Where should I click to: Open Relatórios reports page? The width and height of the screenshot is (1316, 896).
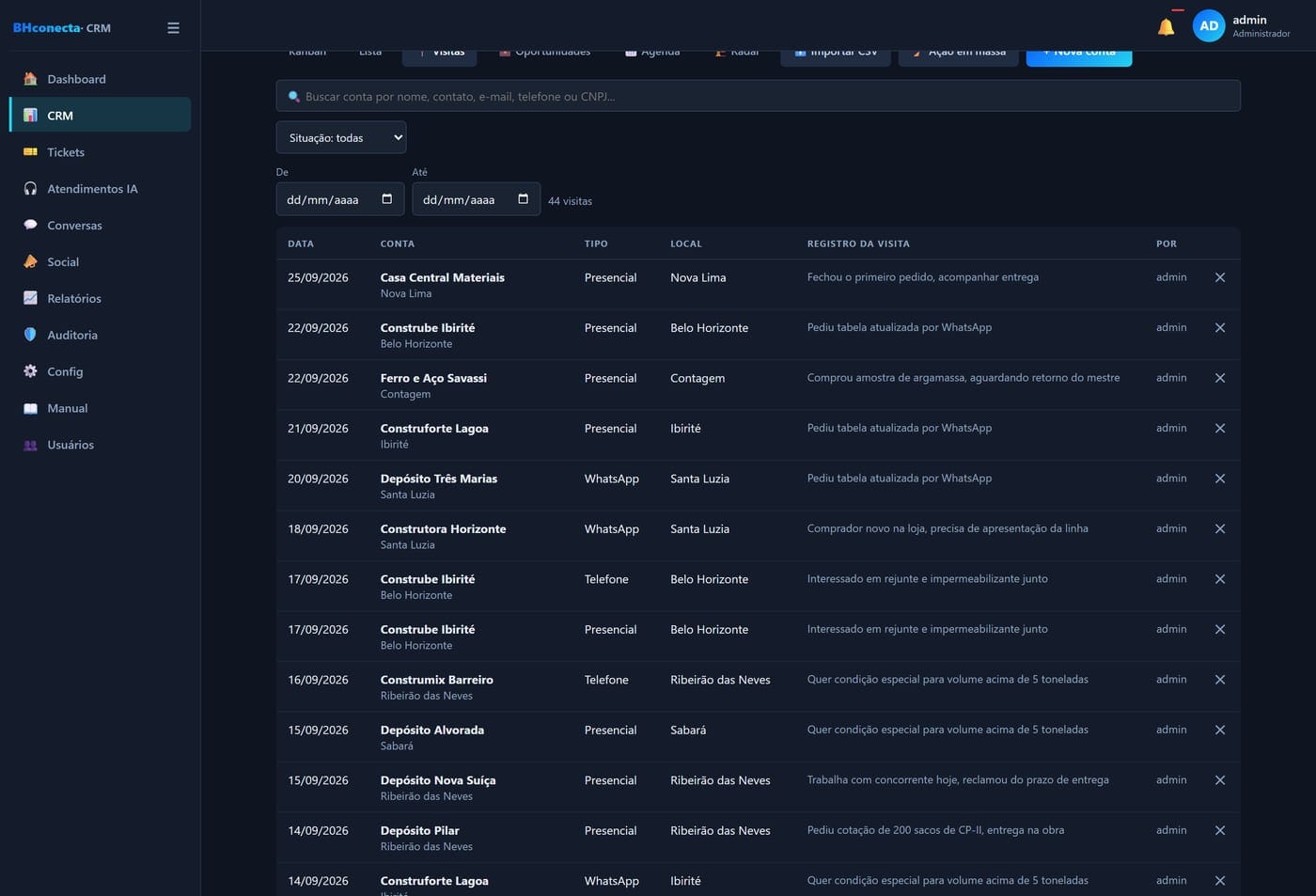click(100, 299)
